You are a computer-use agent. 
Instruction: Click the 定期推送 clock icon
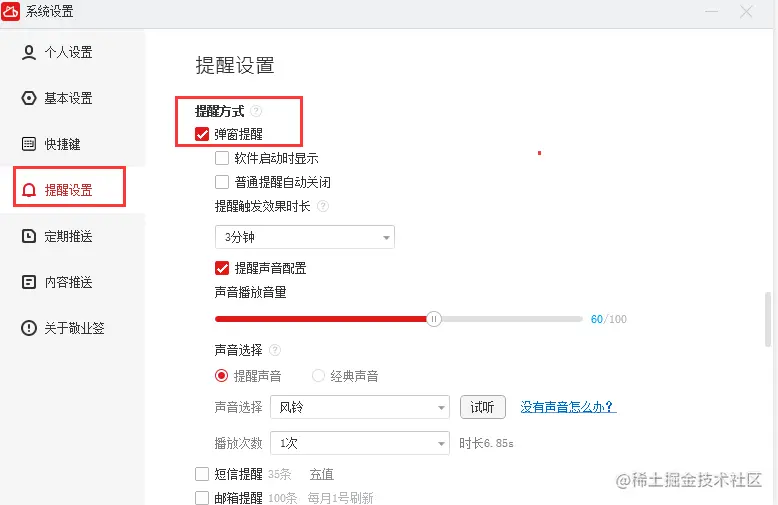(x=29, y=236)
